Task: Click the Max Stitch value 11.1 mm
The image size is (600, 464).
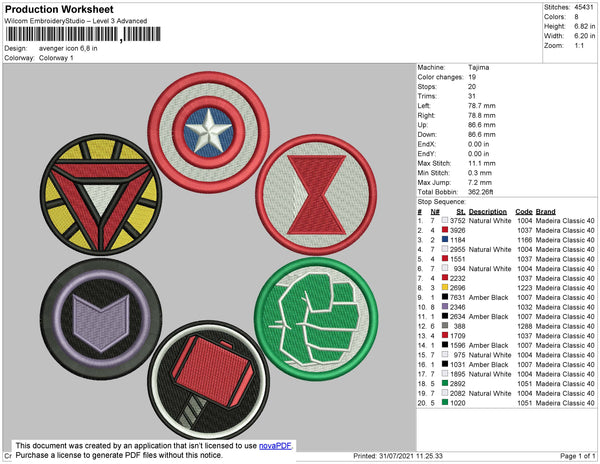Action: tap(482, 163)
